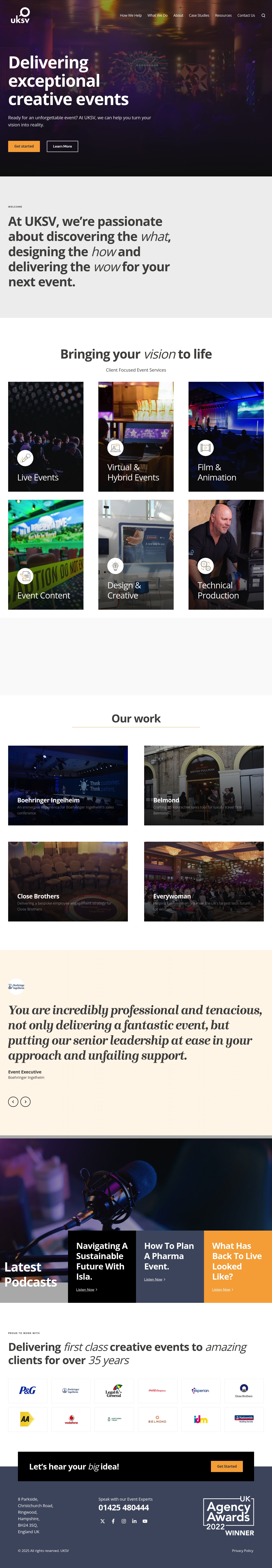The height and width of the screenshot is (1568, 272).
Task: Listen Now for Navigating A Sustainable Future
Action: pyautogui.click(x=86, y=1290)
